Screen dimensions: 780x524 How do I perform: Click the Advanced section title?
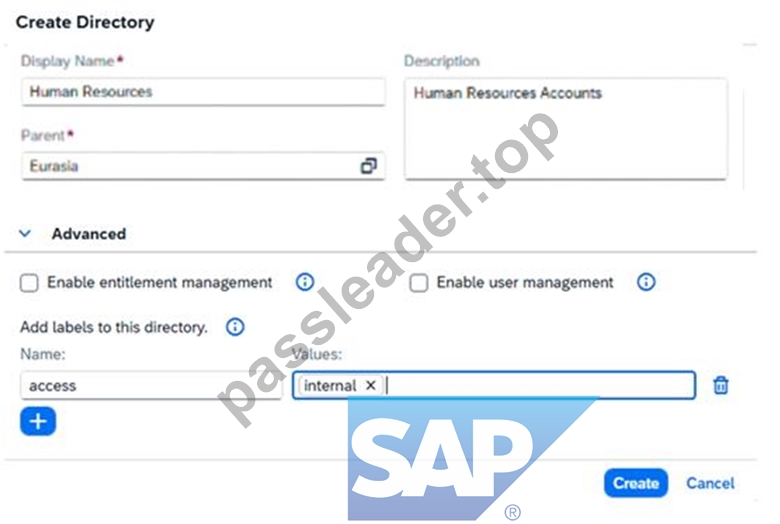(89, 234)
